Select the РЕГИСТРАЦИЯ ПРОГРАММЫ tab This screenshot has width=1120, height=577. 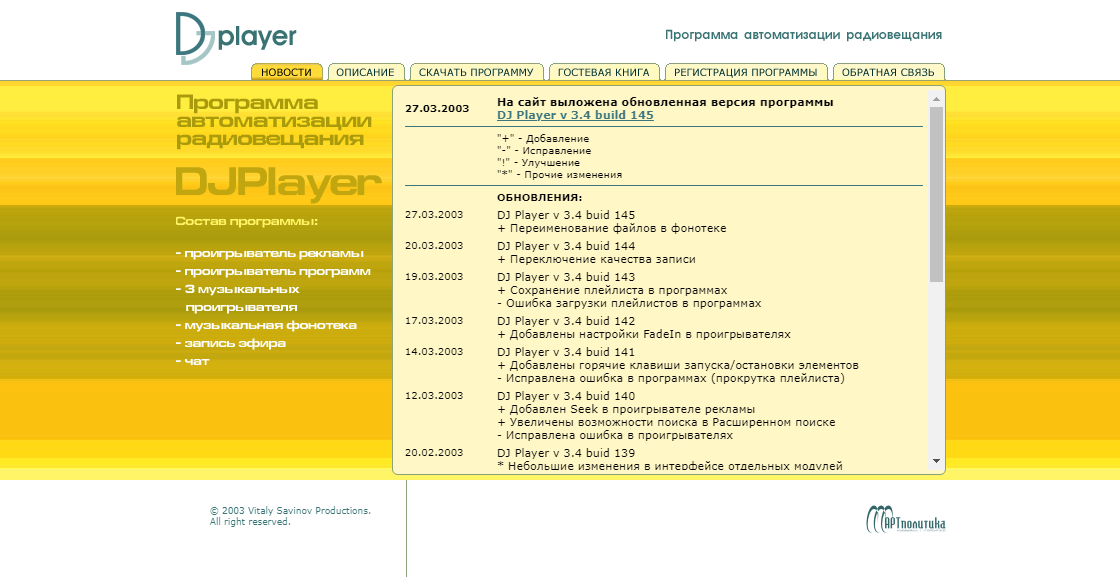tap(746, 72)
